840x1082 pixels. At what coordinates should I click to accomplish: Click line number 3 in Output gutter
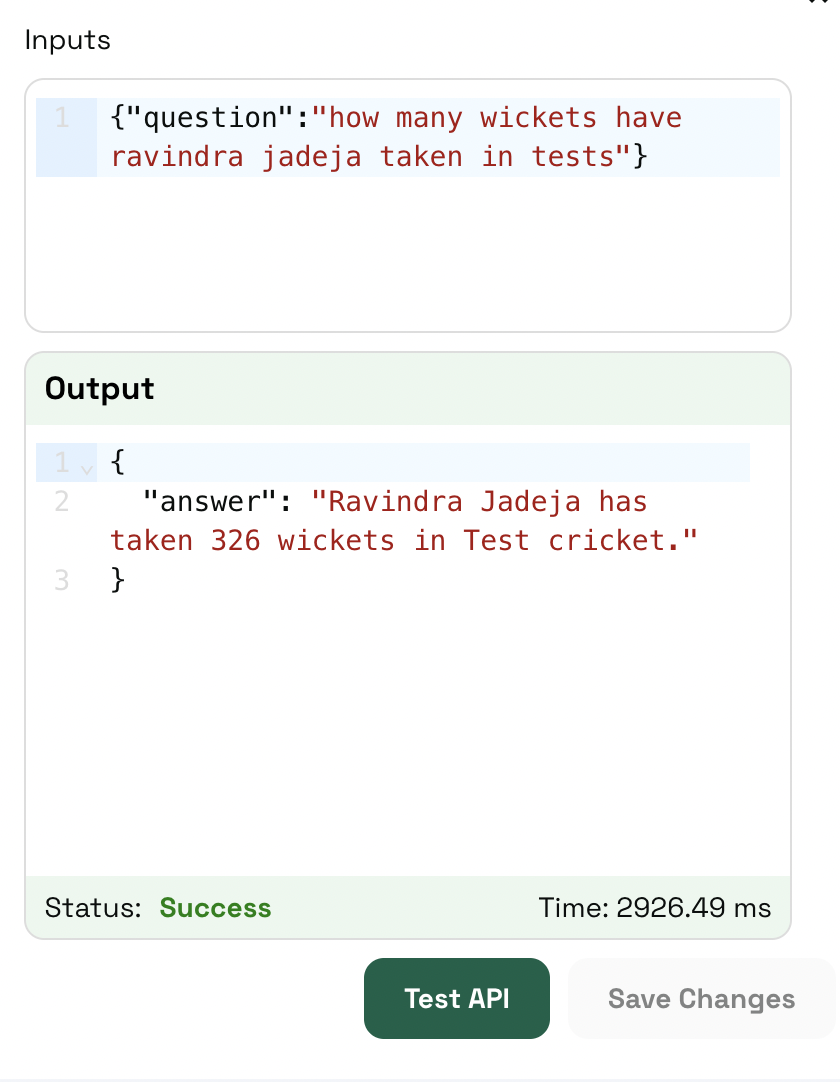click(62, 579)
